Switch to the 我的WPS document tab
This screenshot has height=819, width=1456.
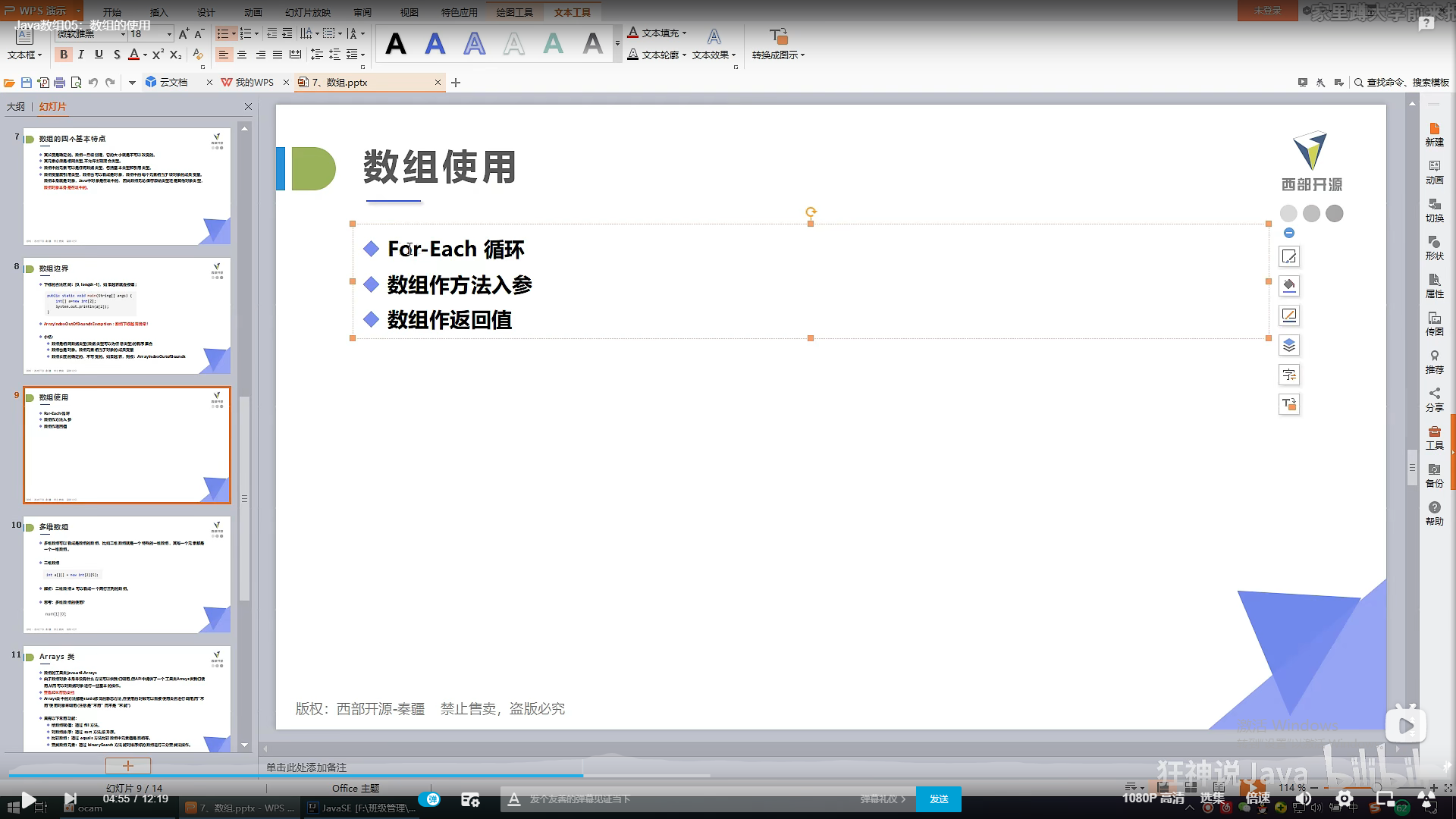point(253,83)
